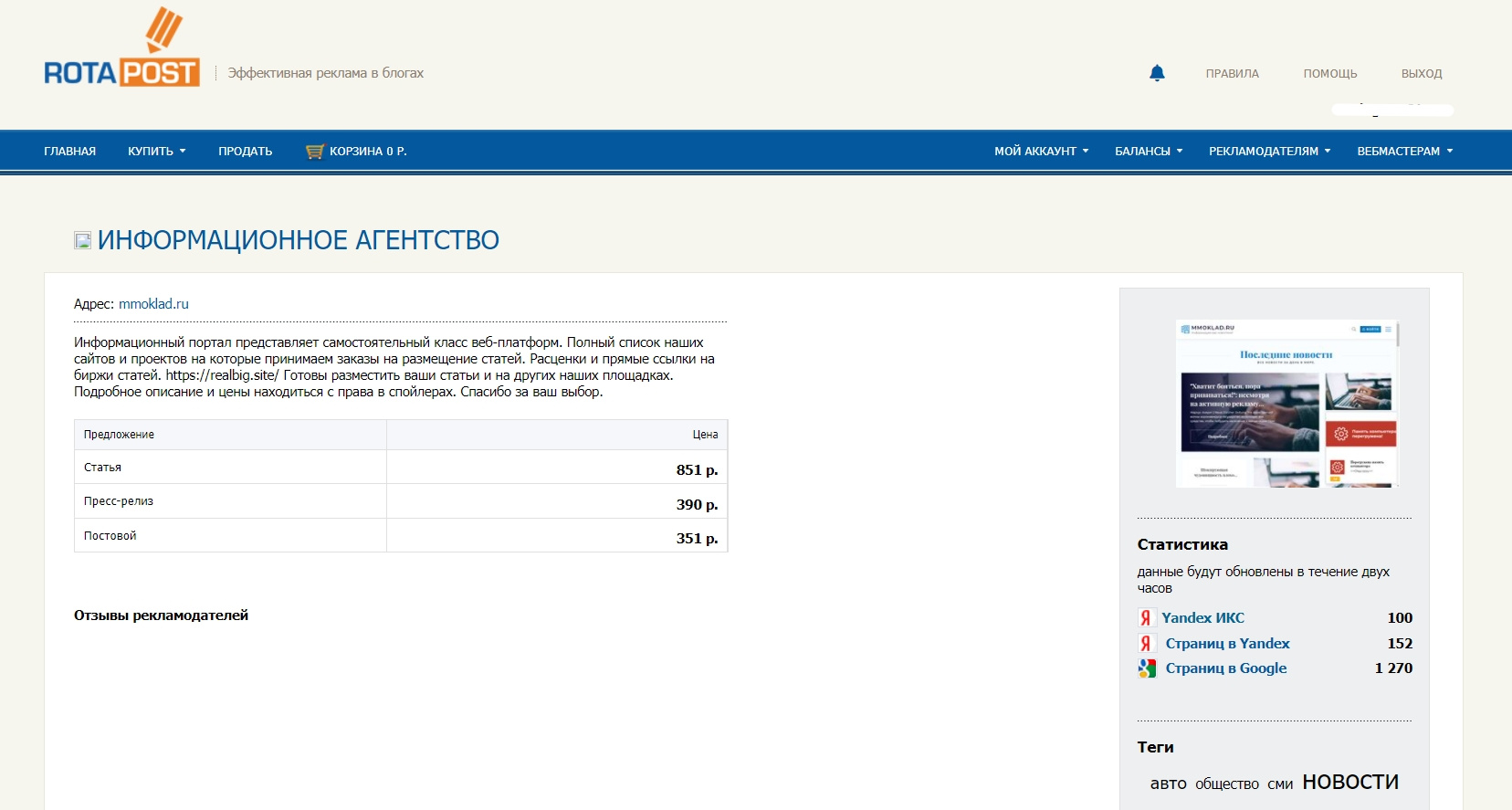Open the mmoklad.ru site preview thumbnail
Viewport: 1512px width, 810px height.
(1287, 404)
